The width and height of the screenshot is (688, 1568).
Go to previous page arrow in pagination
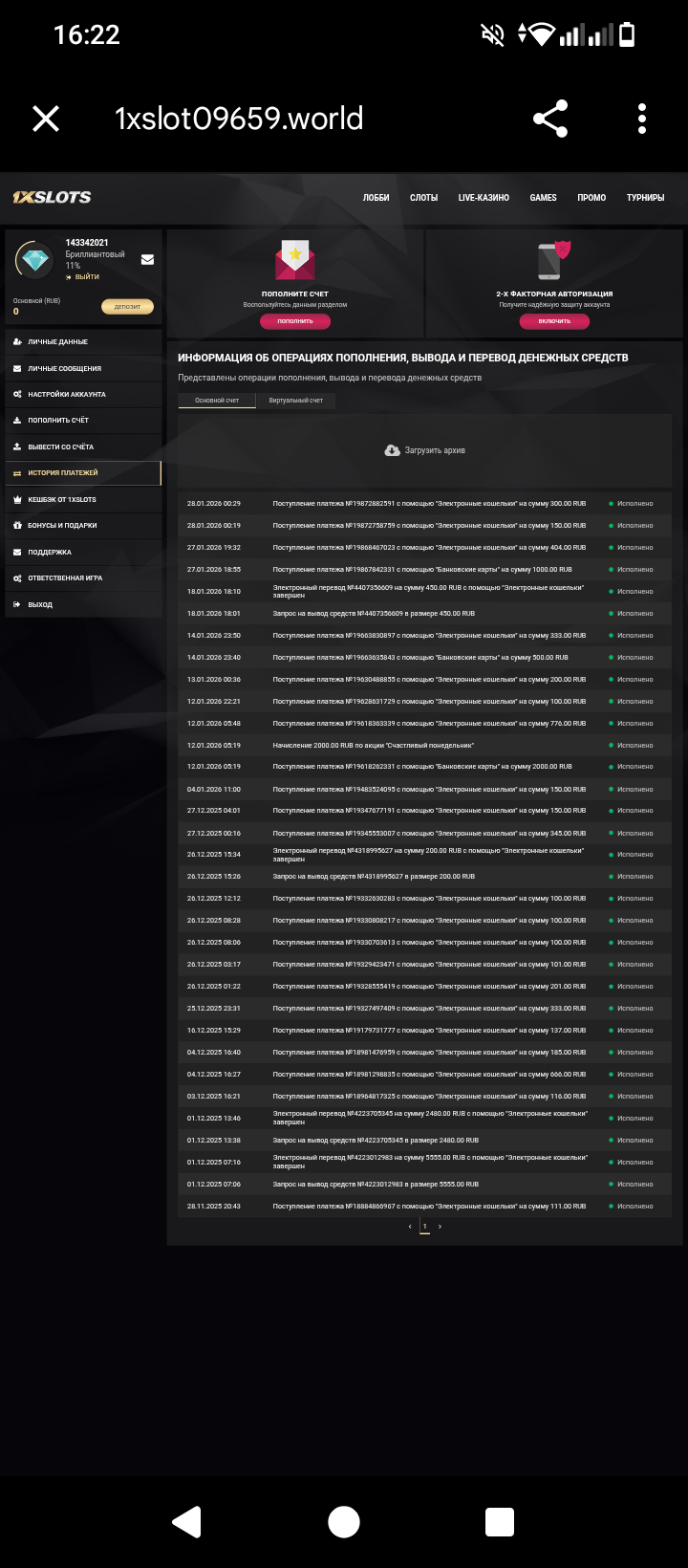click(410, 1227)
